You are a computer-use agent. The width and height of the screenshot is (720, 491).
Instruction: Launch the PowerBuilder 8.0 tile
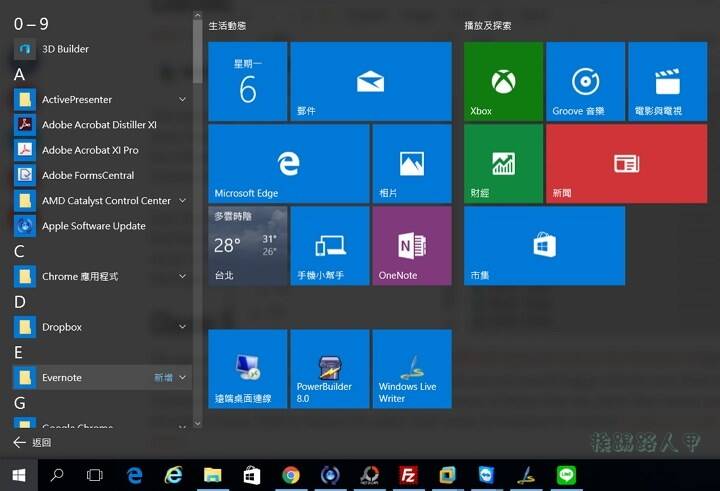point(330,369)
